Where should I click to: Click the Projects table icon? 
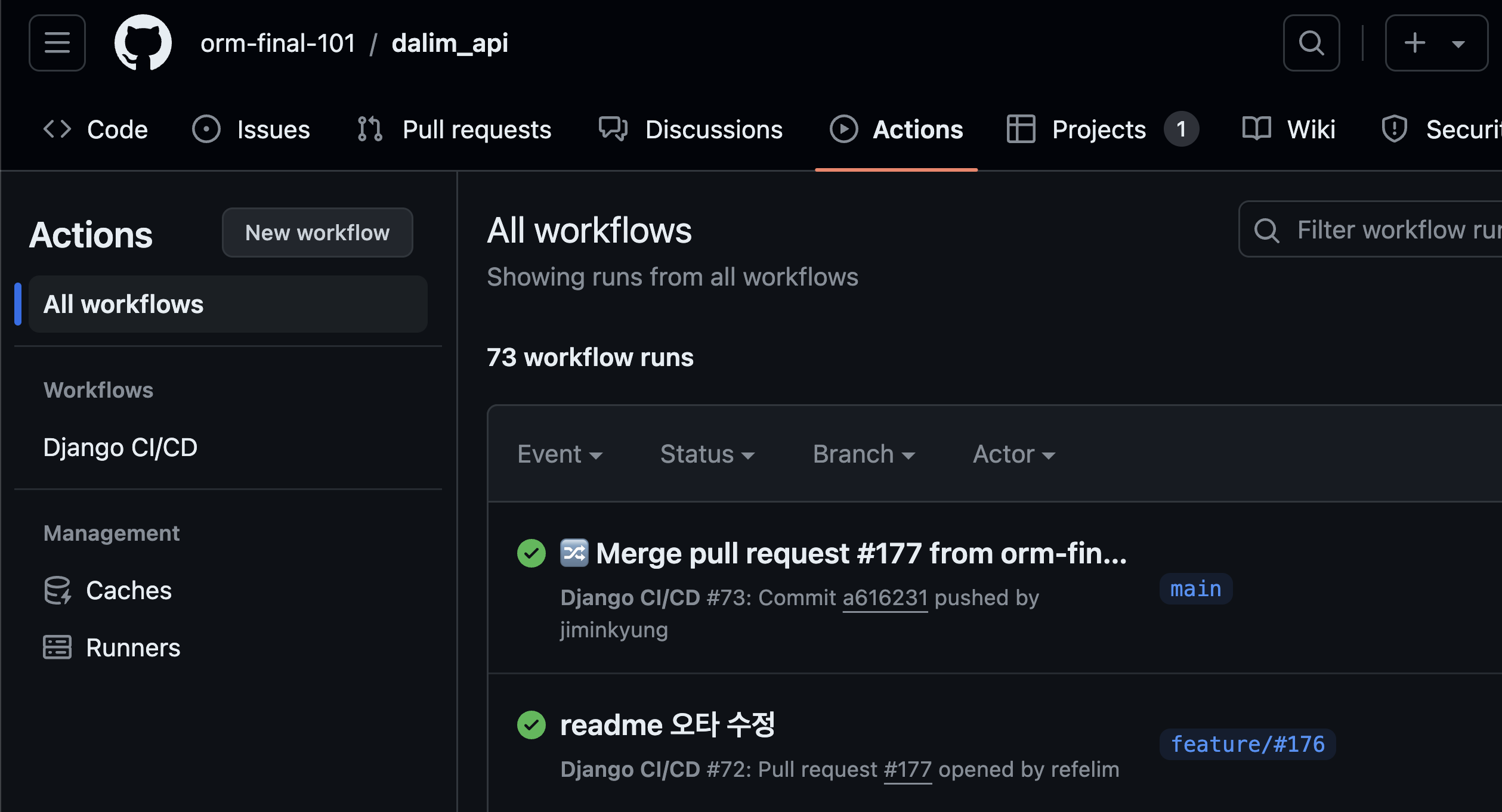pyautogui.click(x=1021, y=129)
